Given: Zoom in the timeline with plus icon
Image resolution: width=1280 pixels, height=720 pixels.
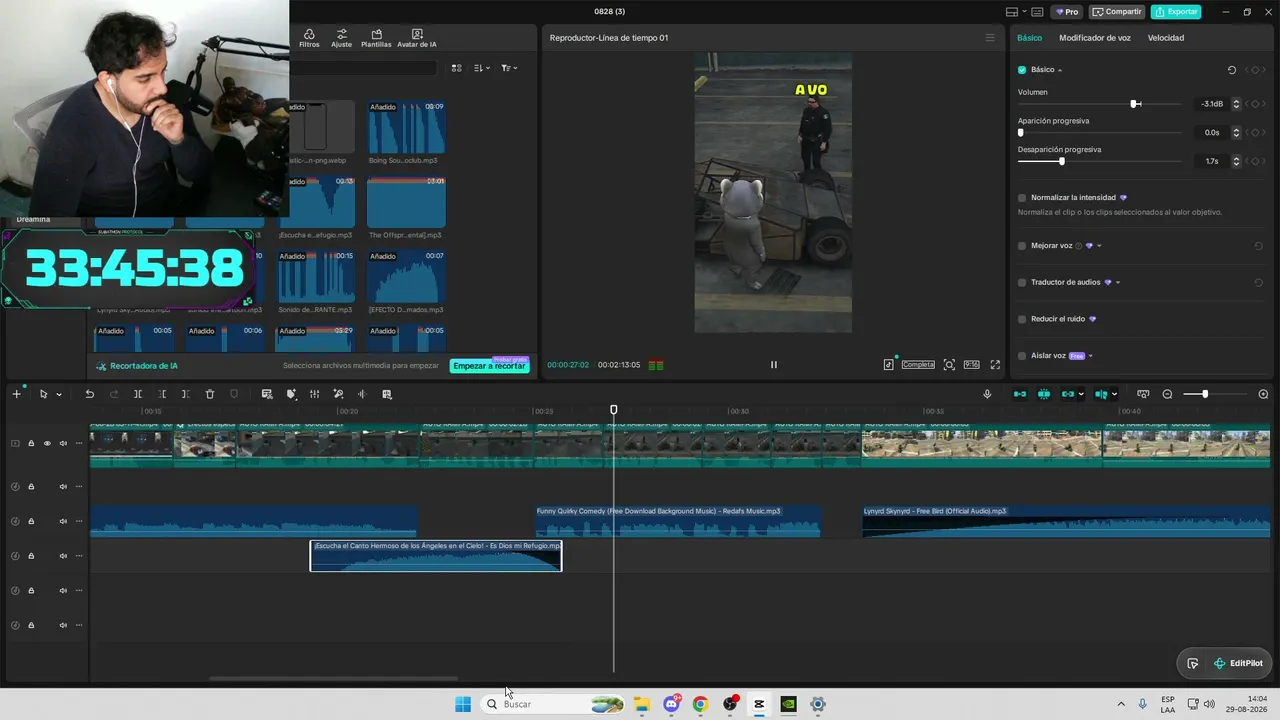Looking at the screenshot, I should [1263, 394].
